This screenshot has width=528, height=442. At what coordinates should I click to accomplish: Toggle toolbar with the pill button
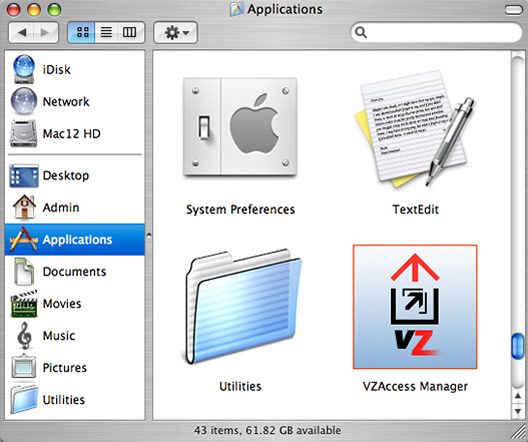[514, 9]
